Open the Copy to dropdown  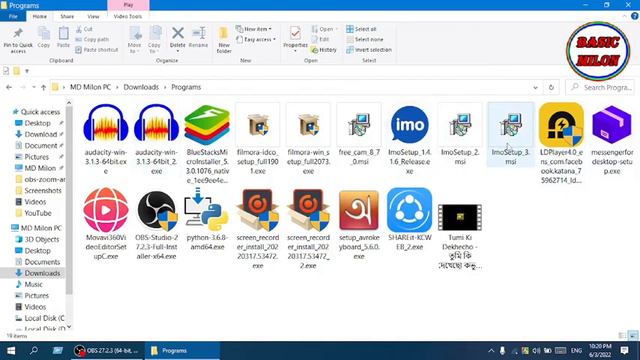[x=154, y=40]
